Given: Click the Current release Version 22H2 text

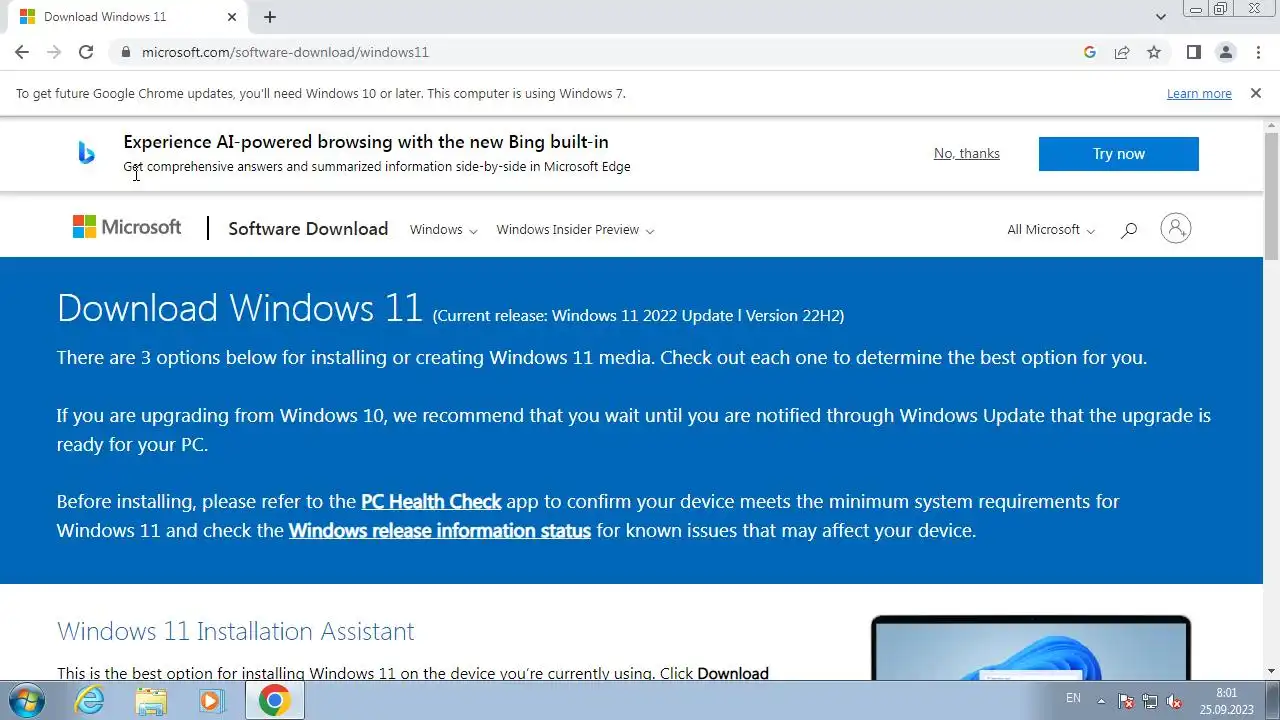Looking at the screenshot, I should point(638,315).
